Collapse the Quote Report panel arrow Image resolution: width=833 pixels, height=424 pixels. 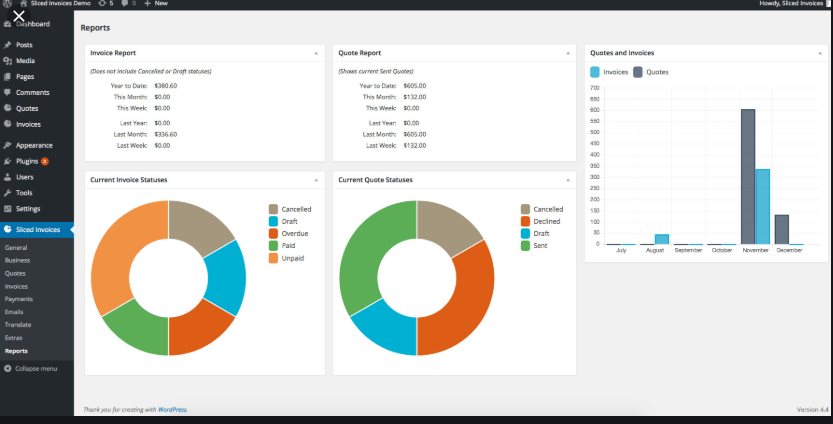[x=568, y=53]
